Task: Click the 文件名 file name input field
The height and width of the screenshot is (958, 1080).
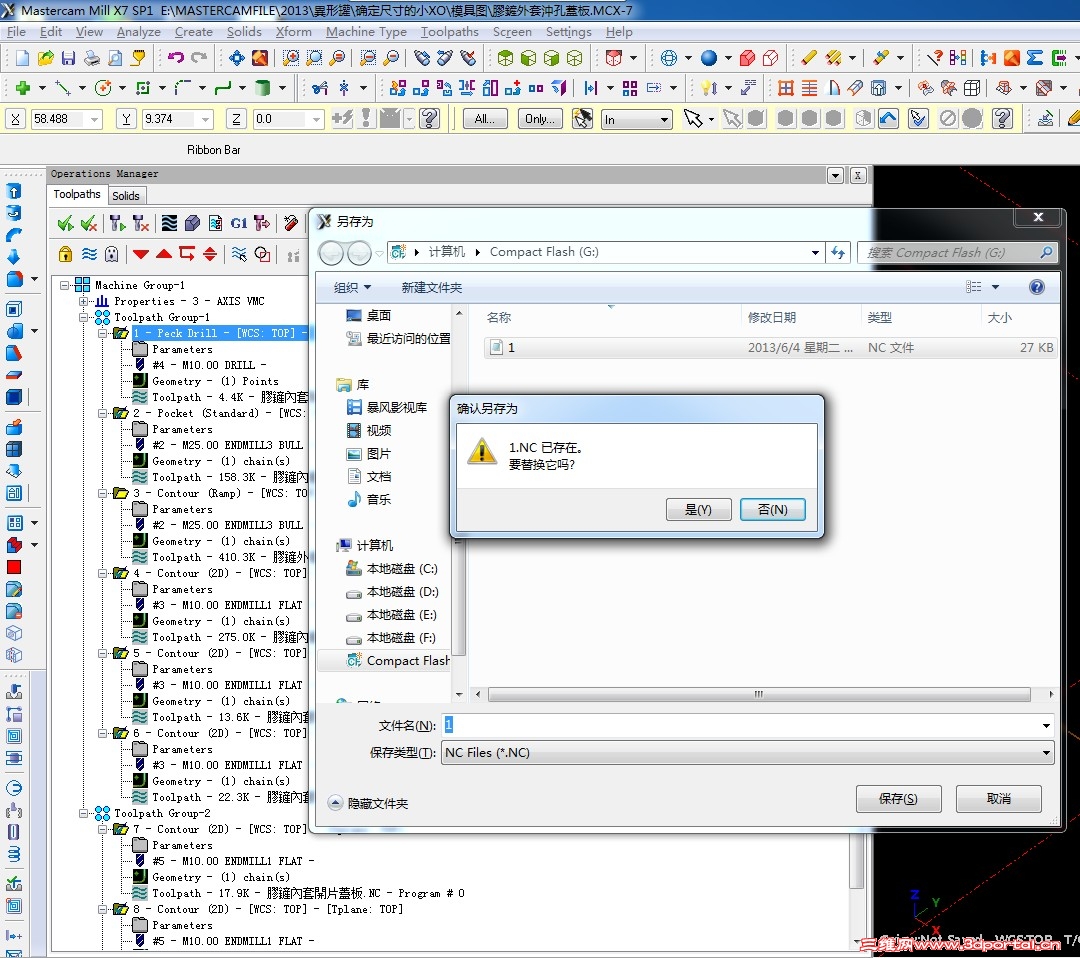Action: tap(741, 725)
